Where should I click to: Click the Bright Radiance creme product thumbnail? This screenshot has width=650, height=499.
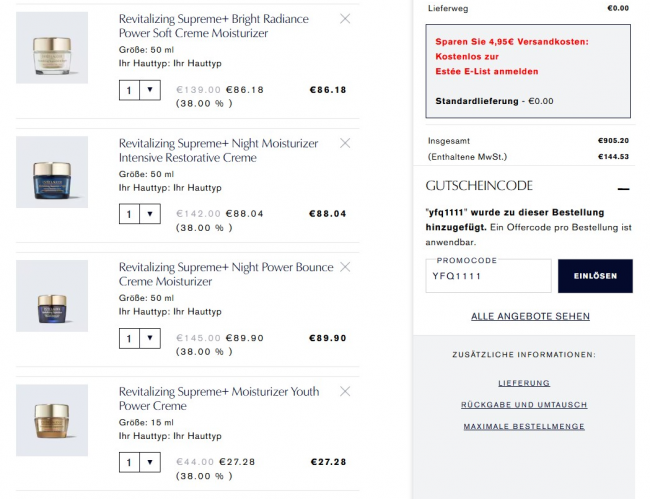pos(52,48)
